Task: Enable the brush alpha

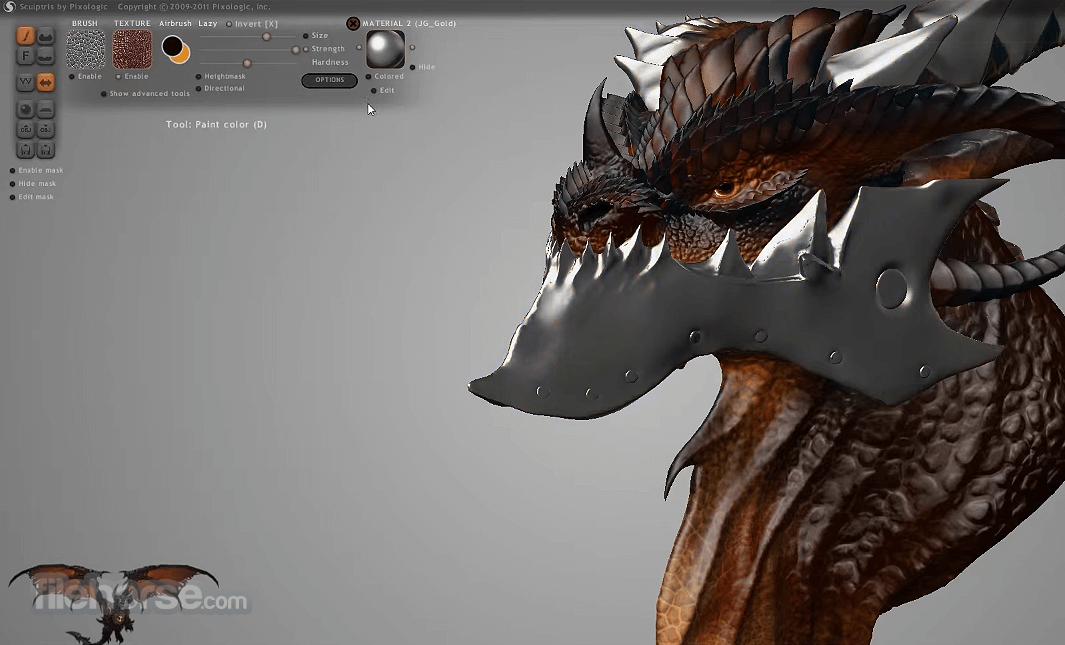Action: 72,77
